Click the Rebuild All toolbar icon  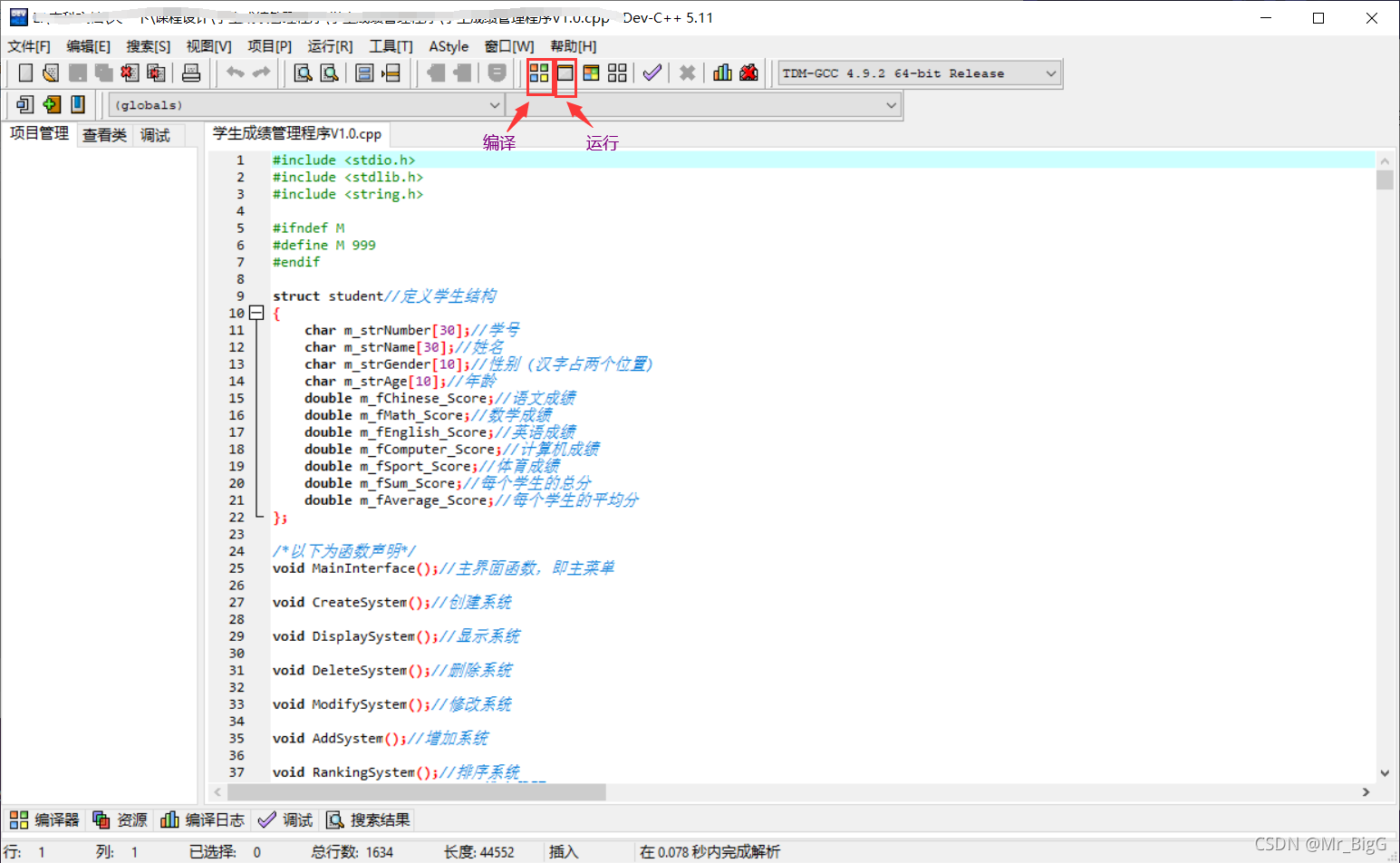coord(617,73)
